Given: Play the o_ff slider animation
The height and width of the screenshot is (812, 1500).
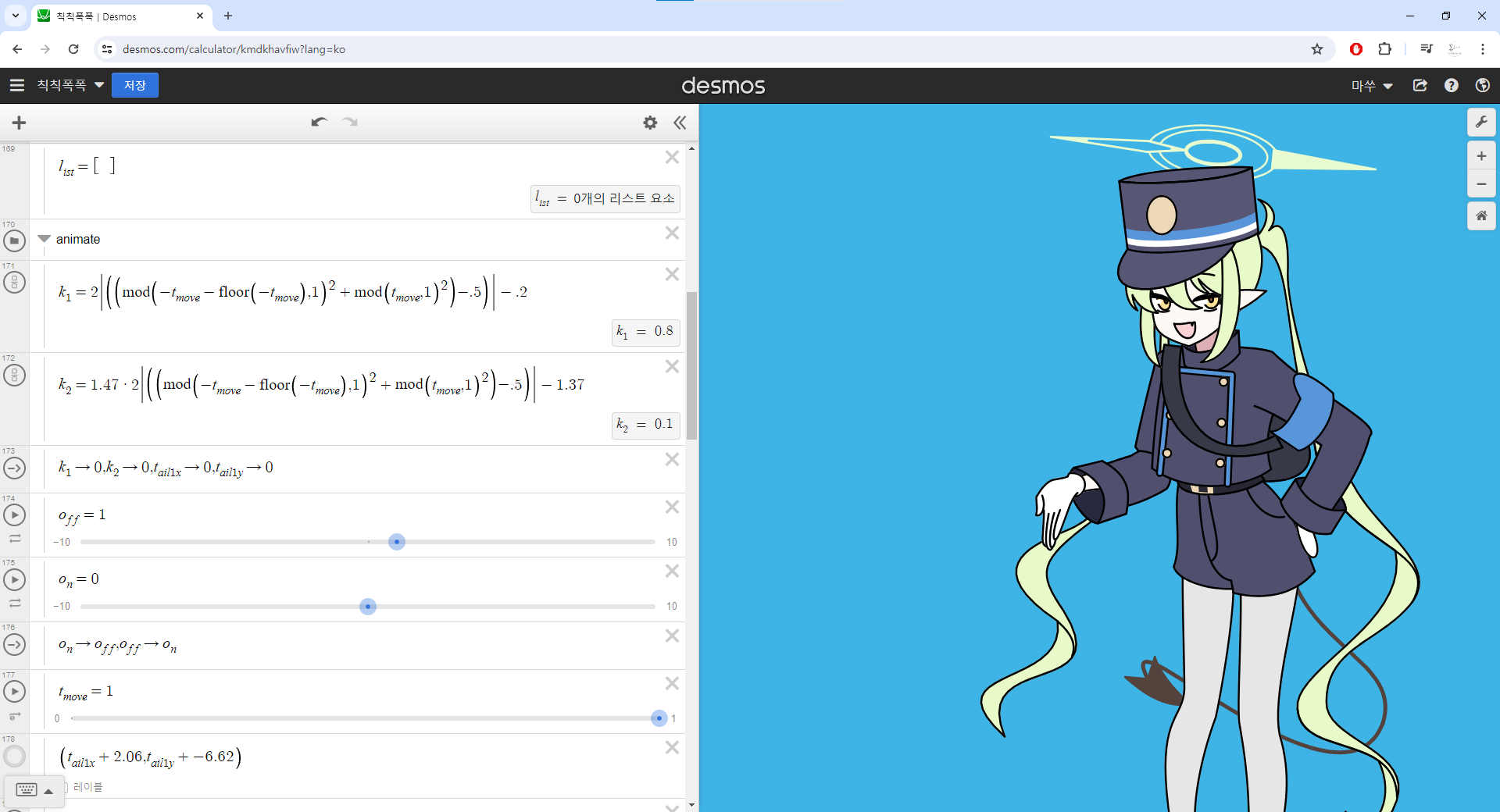Looking at the screenshot, I should coord(14,515).
